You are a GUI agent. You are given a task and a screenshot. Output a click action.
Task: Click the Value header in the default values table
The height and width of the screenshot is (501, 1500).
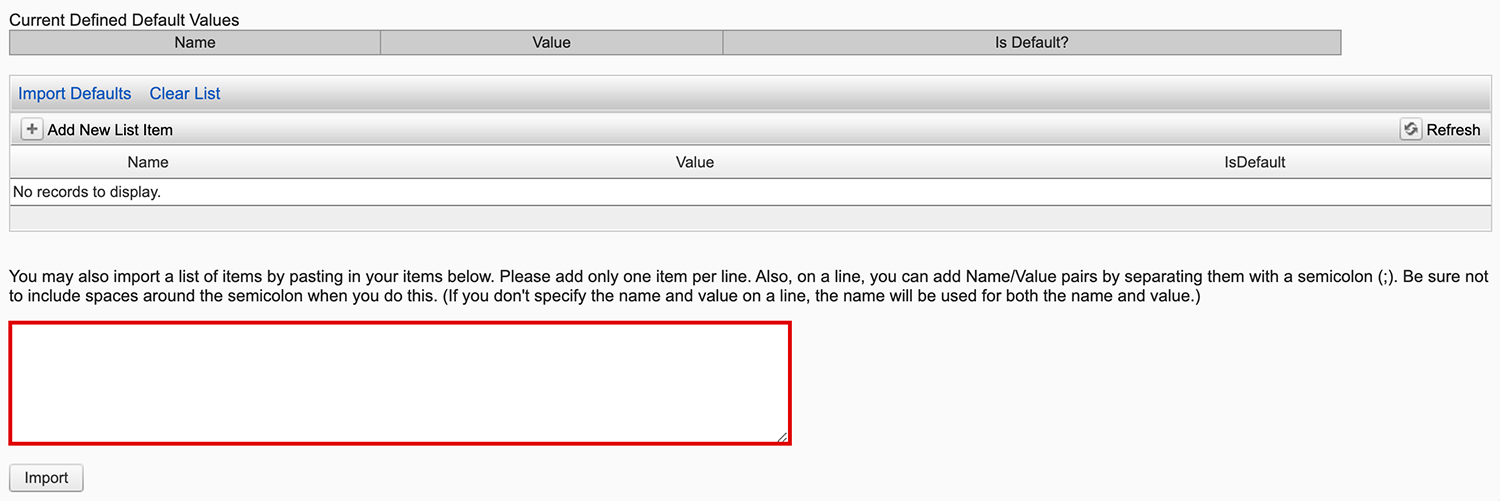[x=551, y=42]
